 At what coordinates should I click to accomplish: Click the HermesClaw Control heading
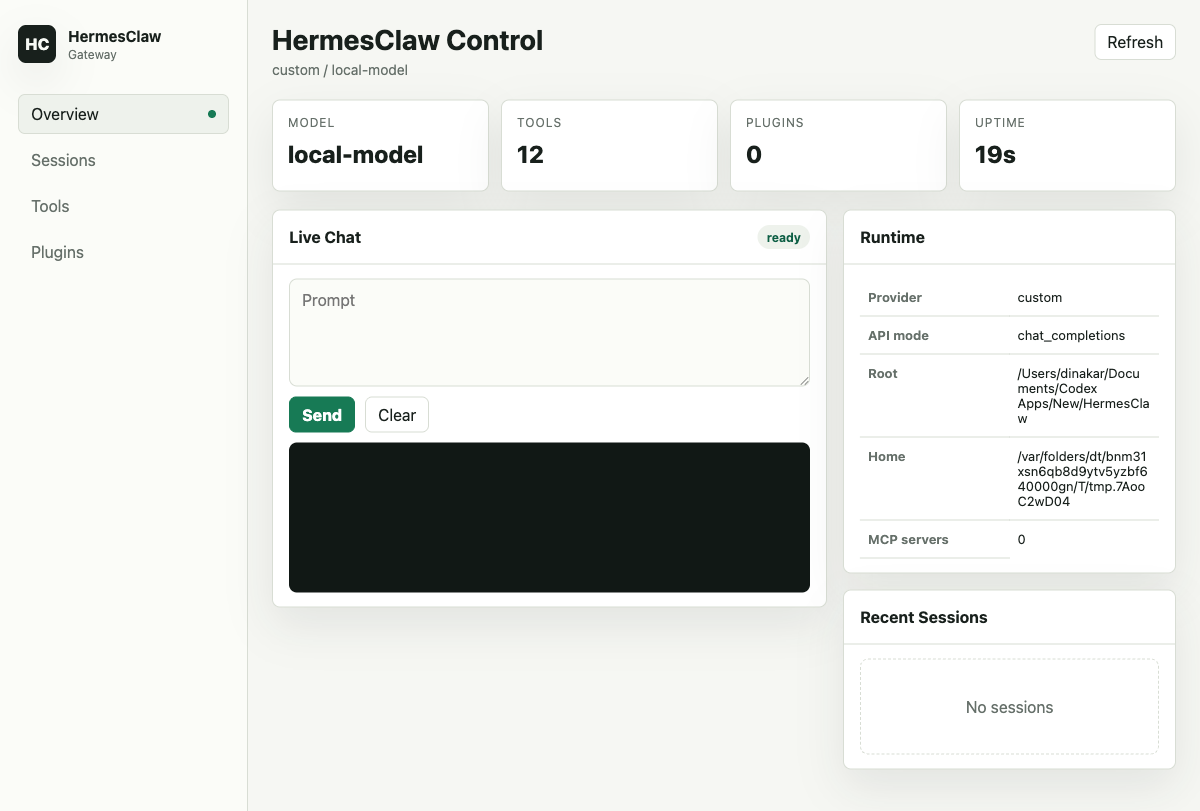pyautogui.click(x=408, y=40)
